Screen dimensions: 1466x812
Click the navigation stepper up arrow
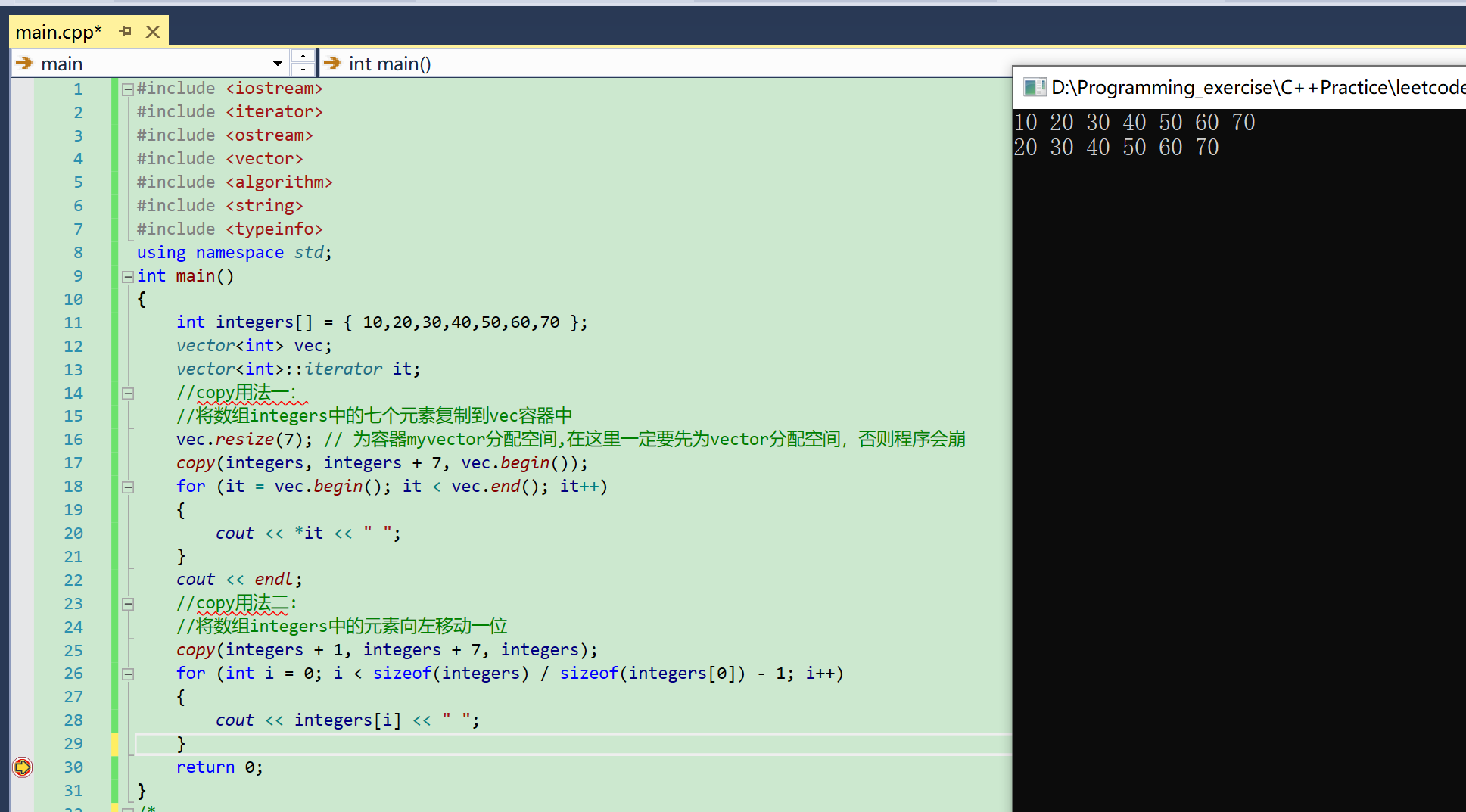(303, 55)
